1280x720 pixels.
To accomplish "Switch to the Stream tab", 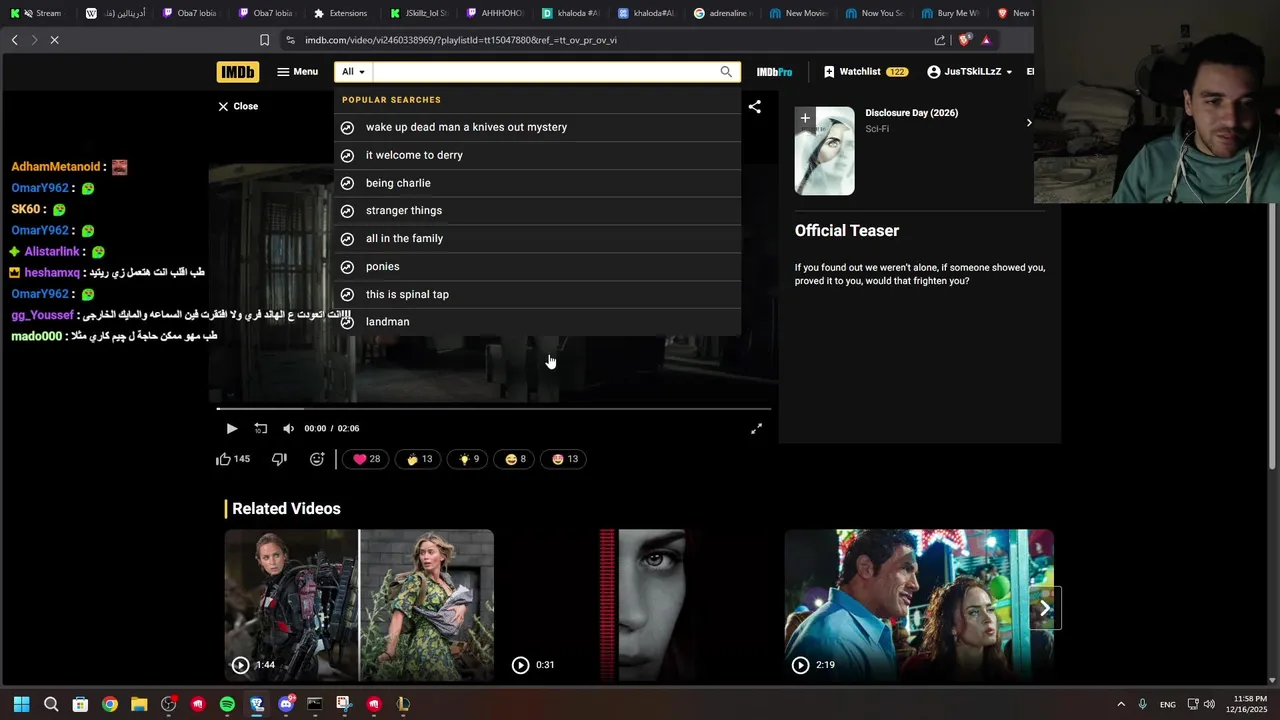I will point(39,13).
